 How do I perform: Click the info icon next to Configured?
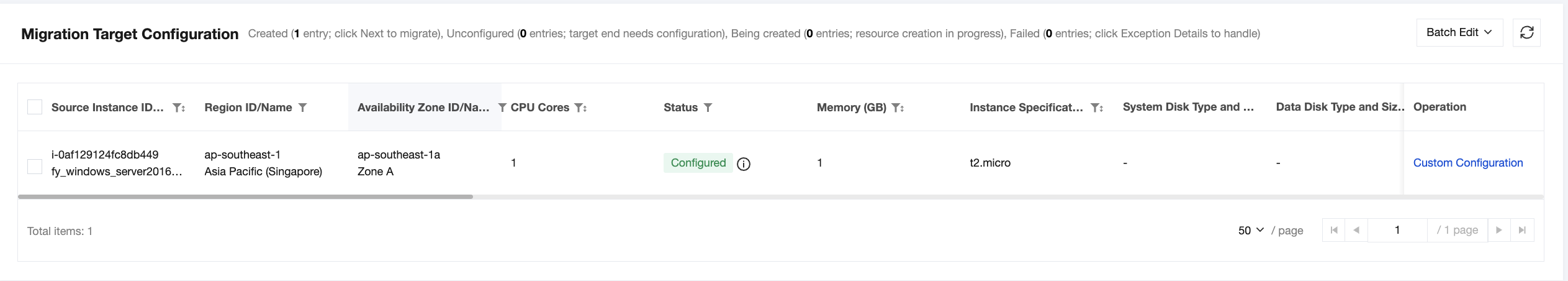coord(743,164)
